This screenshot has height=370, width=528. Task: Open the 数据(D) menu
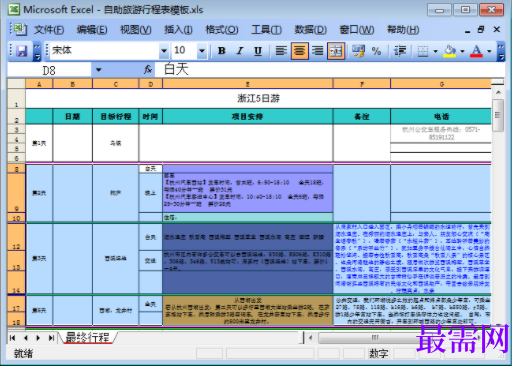point(310,30)
